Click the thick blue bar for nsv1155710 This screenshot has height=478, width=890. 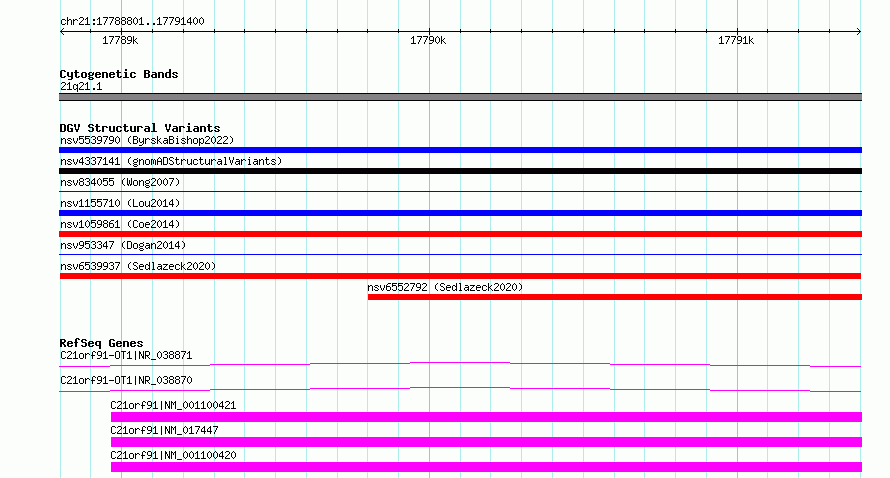[460, 213]
